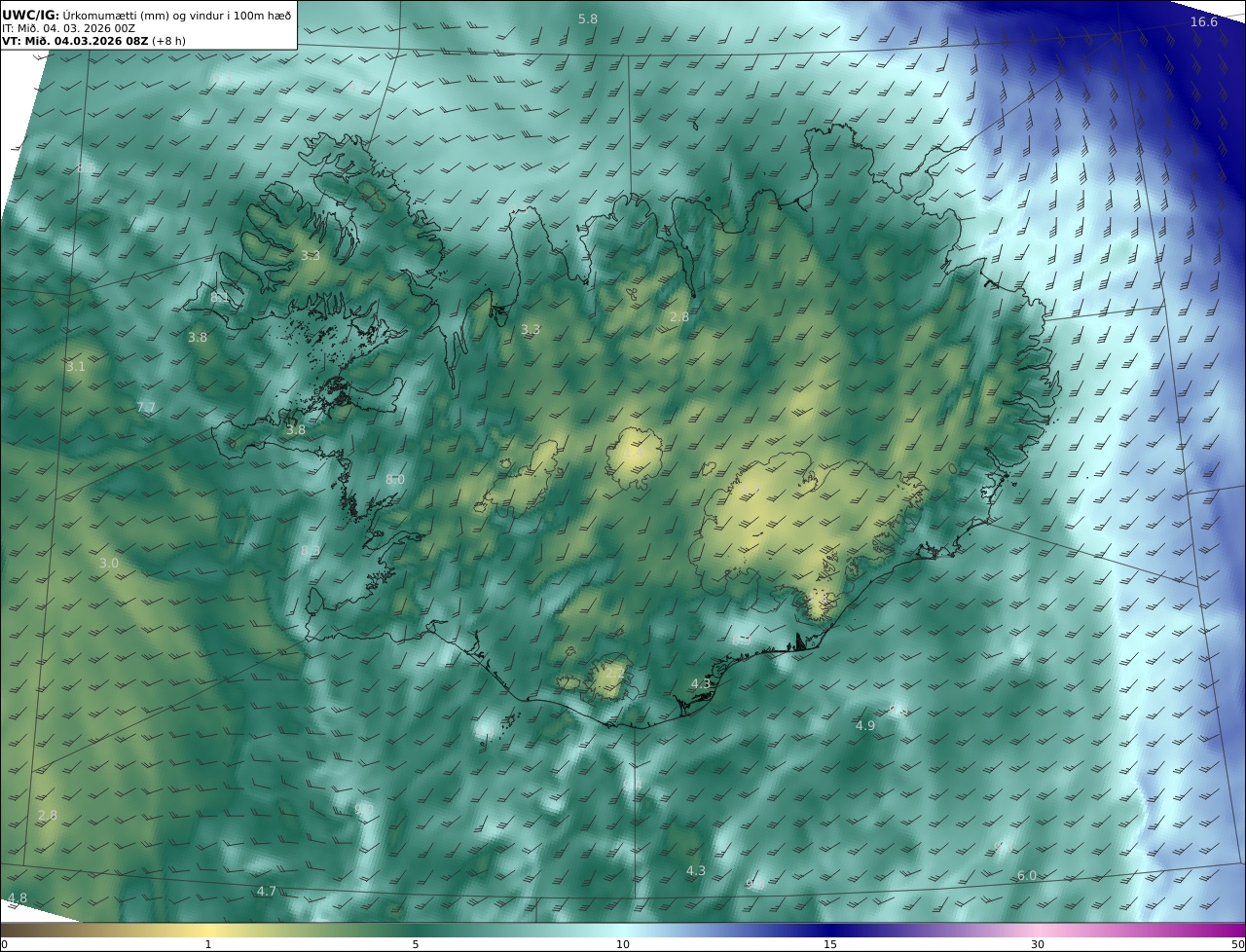The width and height of the screenshot is (1246, 952).
Task: Click the 3.0 value label
Action: (109, 564)
